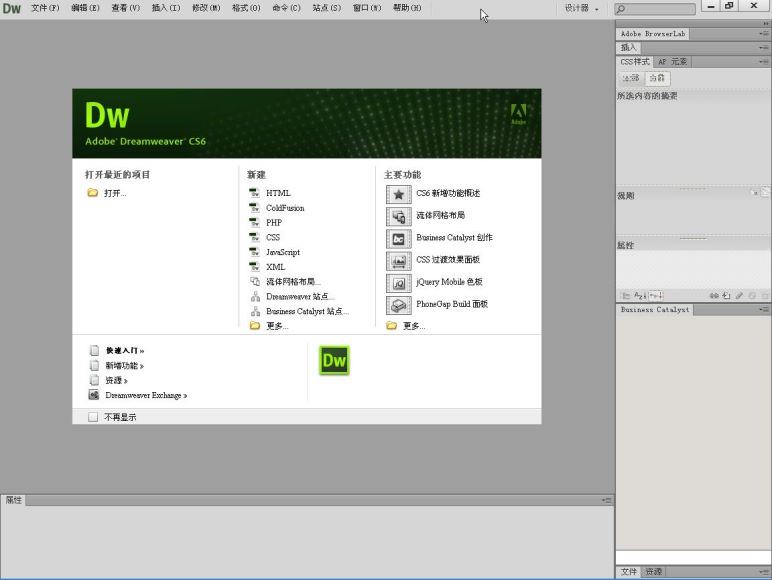Click the 新增功能 link
772x580 pixels.
pos(125,365)
